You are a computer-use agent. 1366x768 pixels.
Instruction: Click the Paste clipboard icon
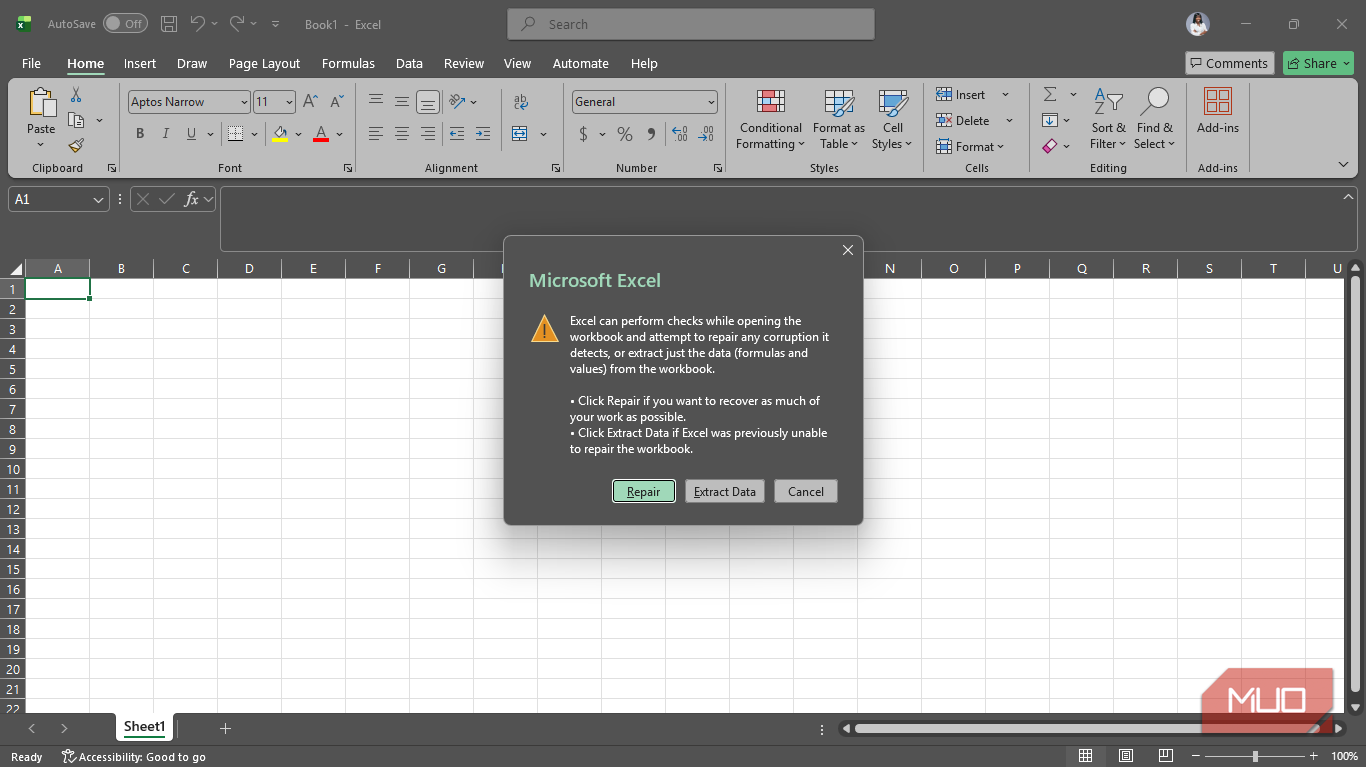point(42,102)
